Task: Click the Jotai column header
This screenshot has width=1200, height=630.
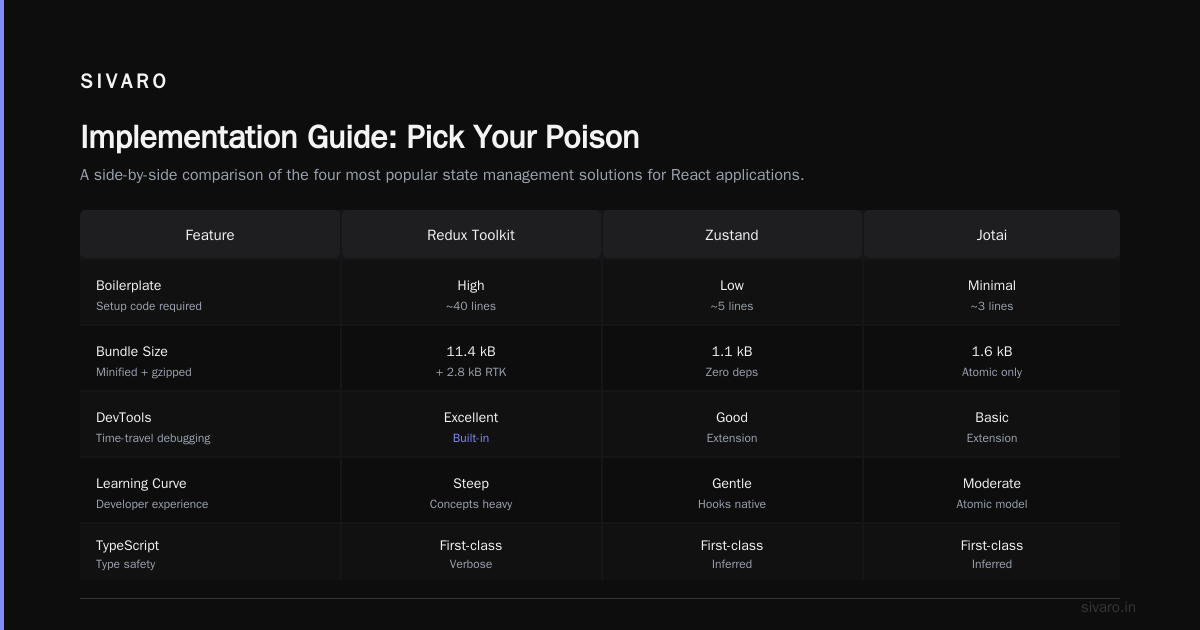Action: click(992, 235)
